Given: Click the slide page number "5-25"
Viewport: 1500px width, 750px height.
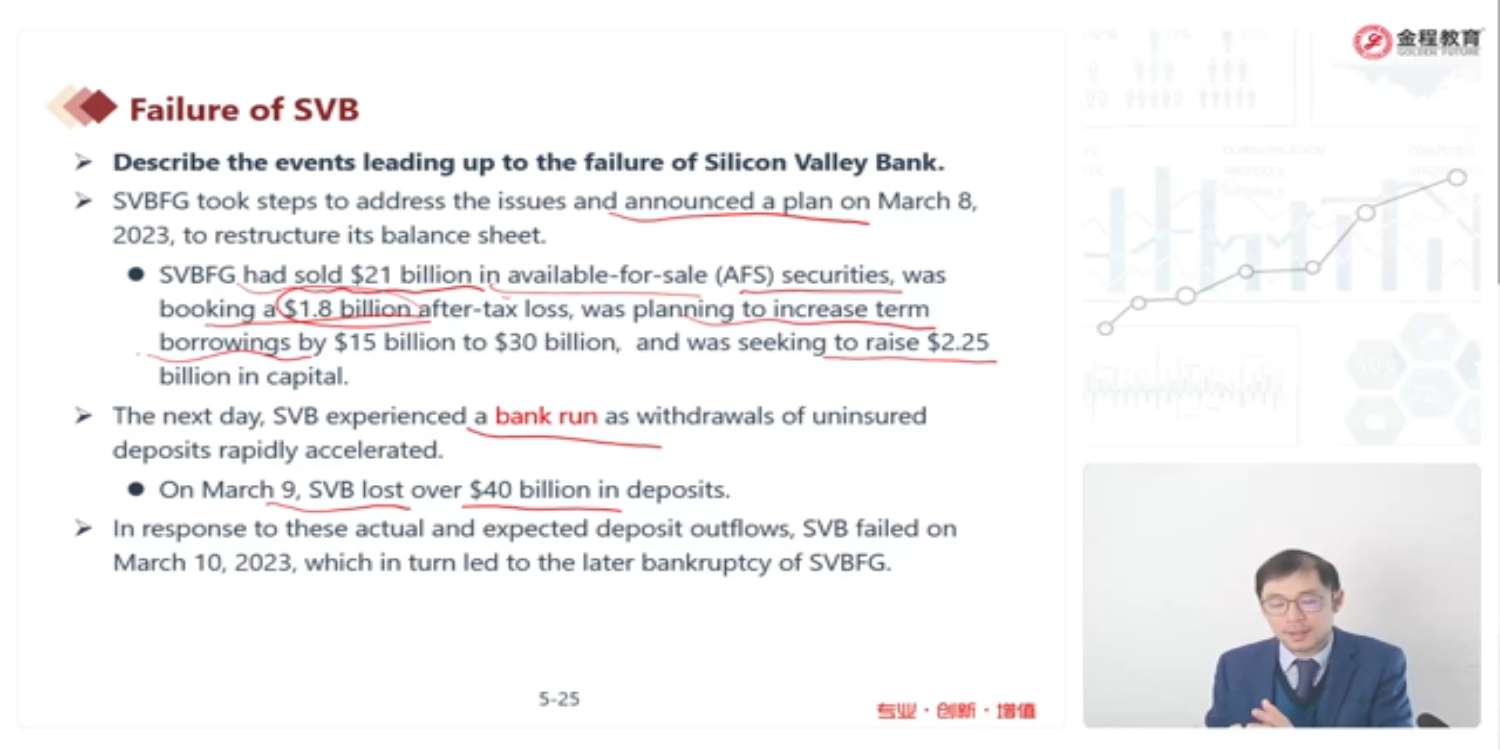Looking at the screenshot, I should [559, 699].
